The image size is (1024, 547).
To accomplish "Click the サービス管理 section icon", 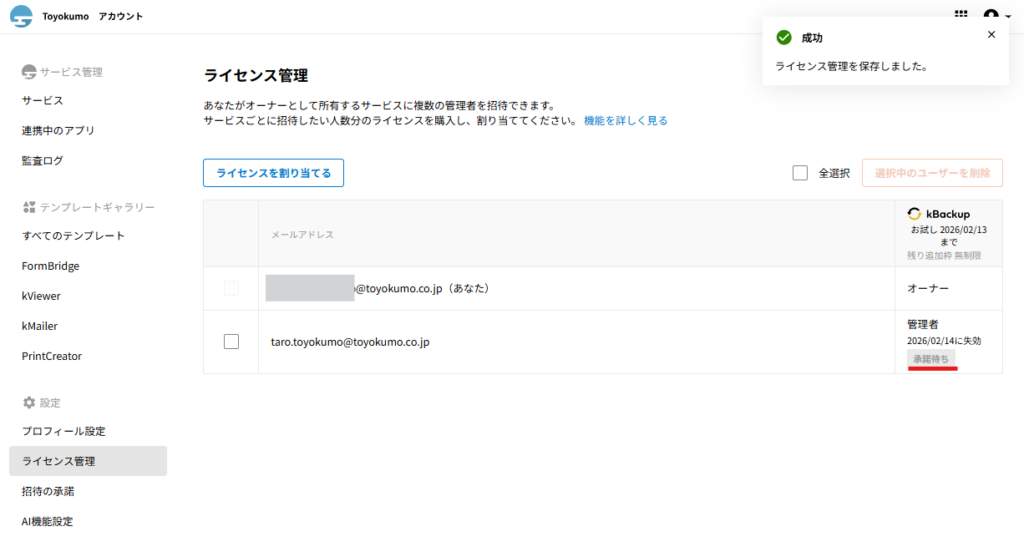I will pyautogui.click(x=29, y=72).
